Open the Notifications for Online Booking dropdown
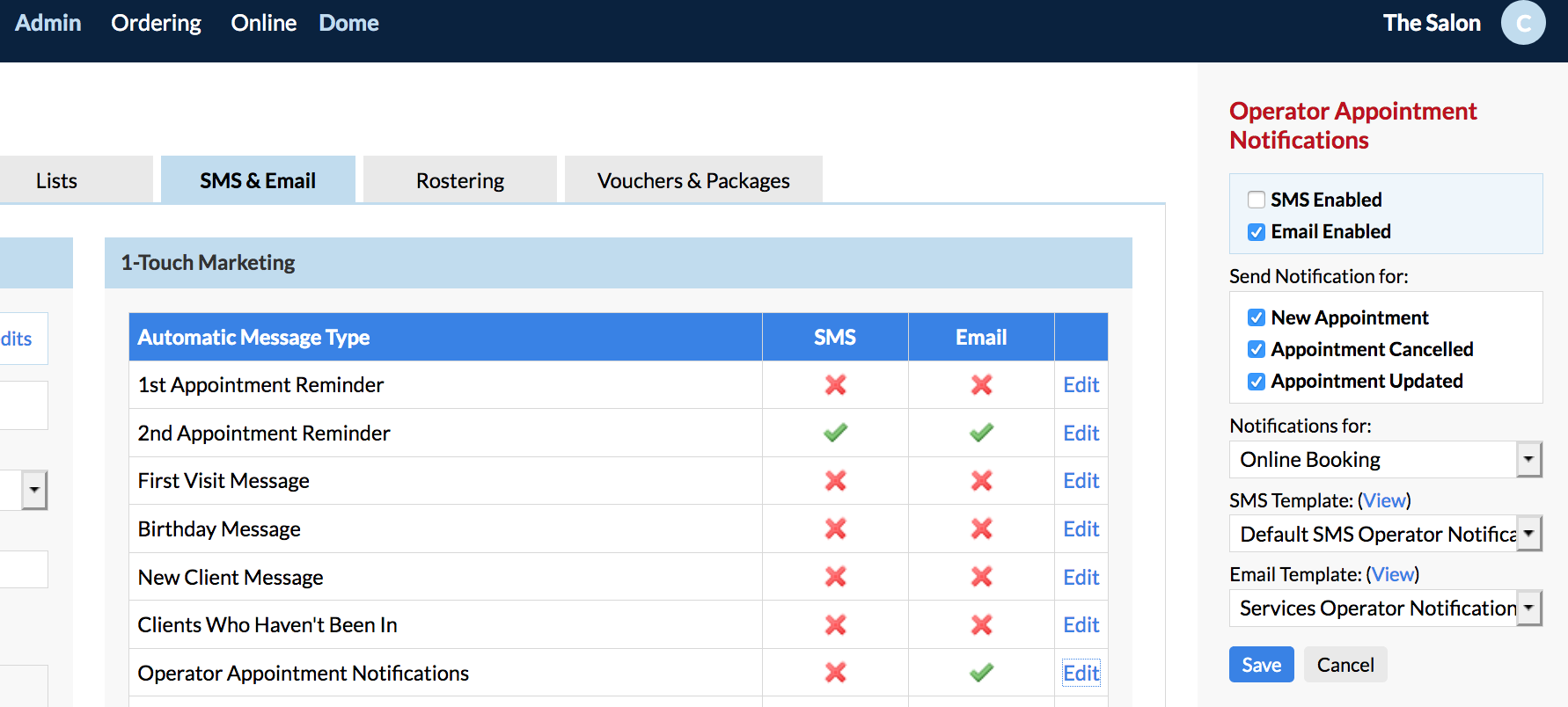Screen dimensions: 1568x707 (x=1385, y=460)
